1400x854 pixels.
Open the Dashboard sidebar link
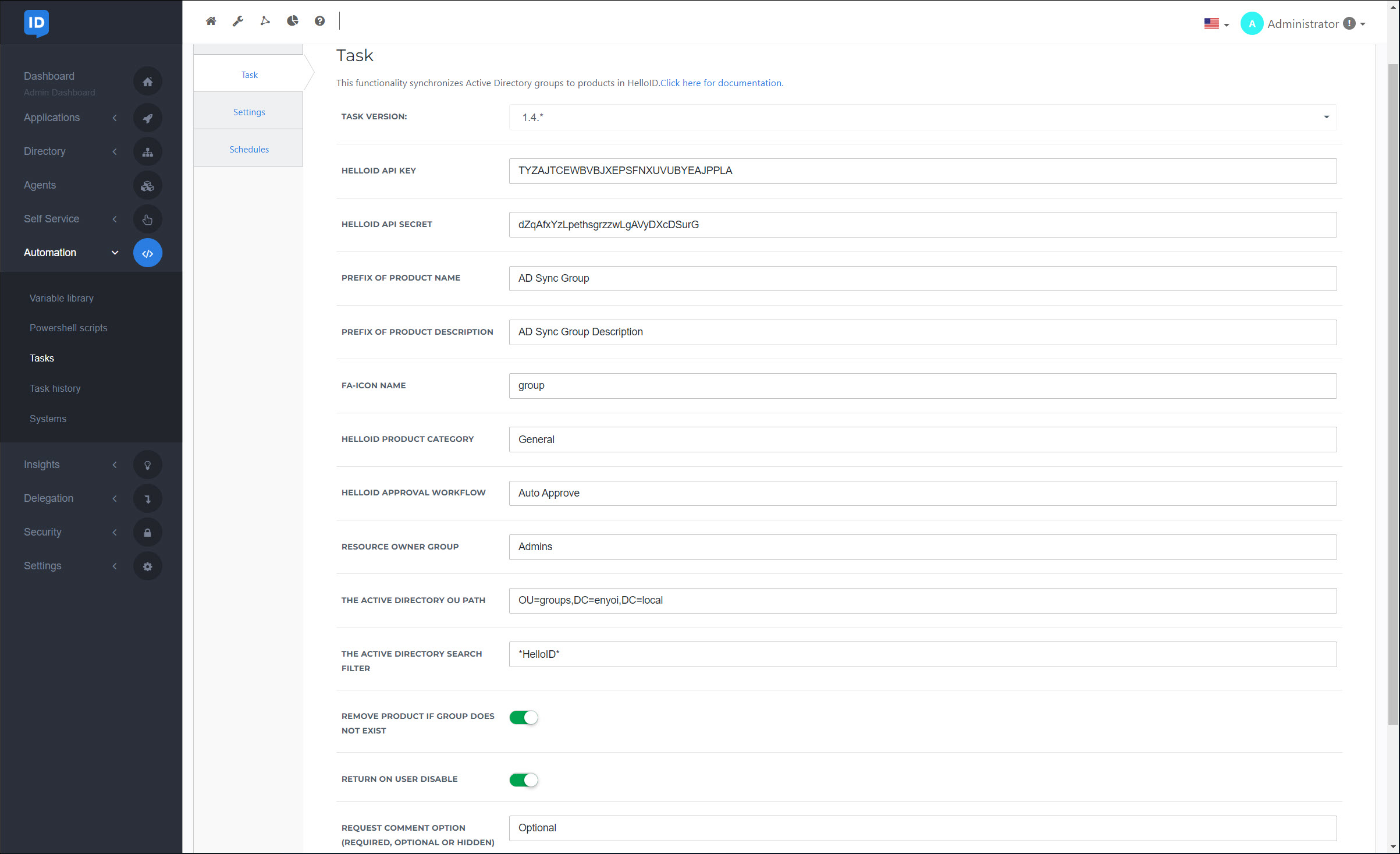point(49,76)
